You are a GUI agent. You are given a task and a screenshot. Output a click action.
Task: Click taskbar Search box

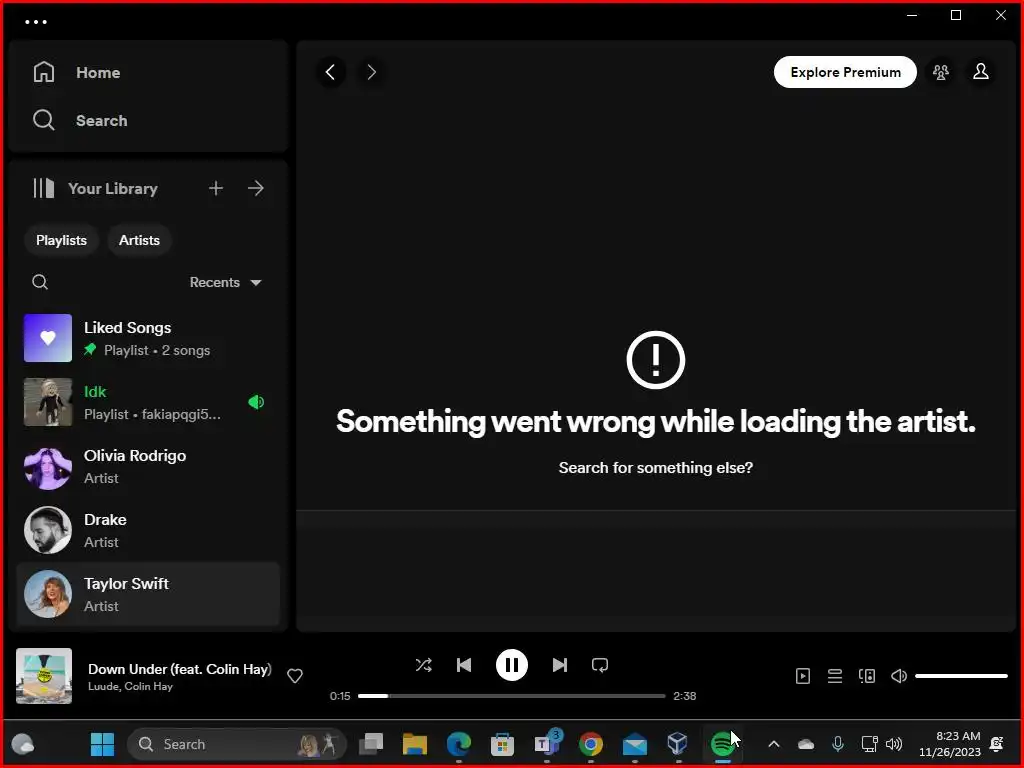236,744
